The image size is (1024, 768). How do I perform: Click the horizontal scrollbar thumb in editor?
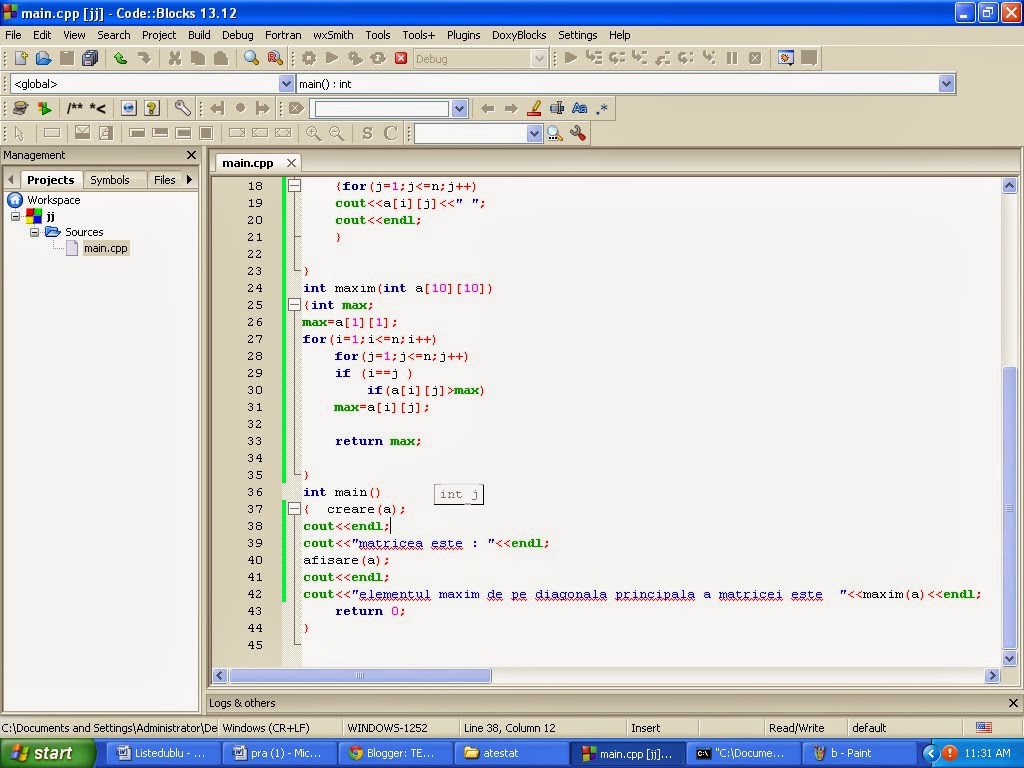click(x=360, y=675)
